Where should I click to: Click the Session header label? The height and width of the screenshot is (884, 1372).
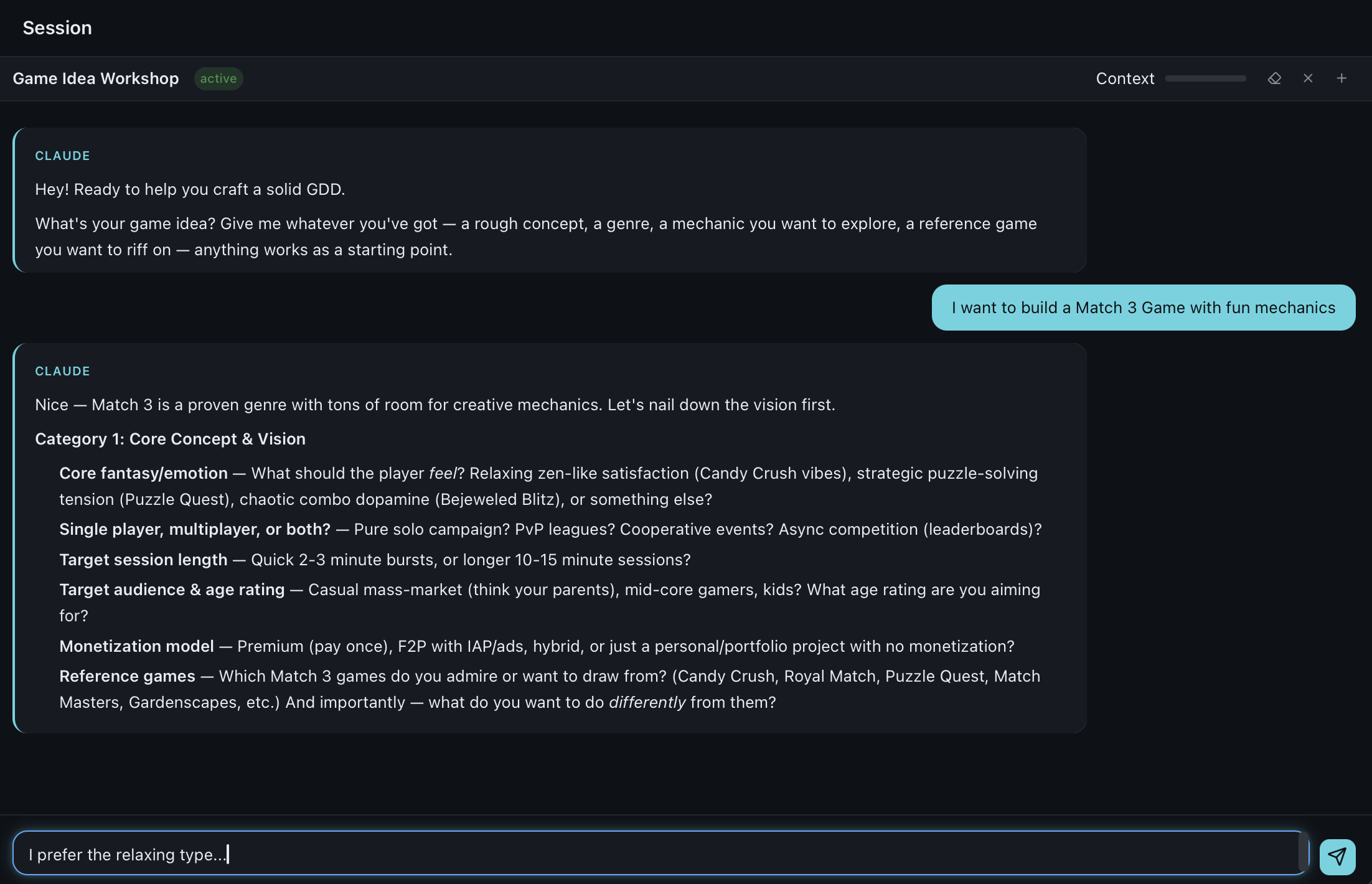click(x=57, y=28)
